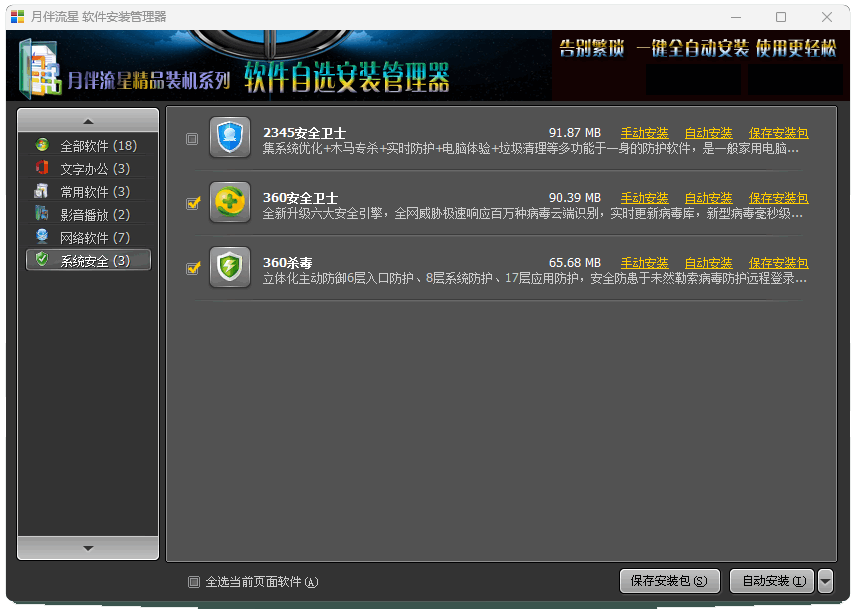Switch to 网络软件 (7) category

tap(94, 237)
